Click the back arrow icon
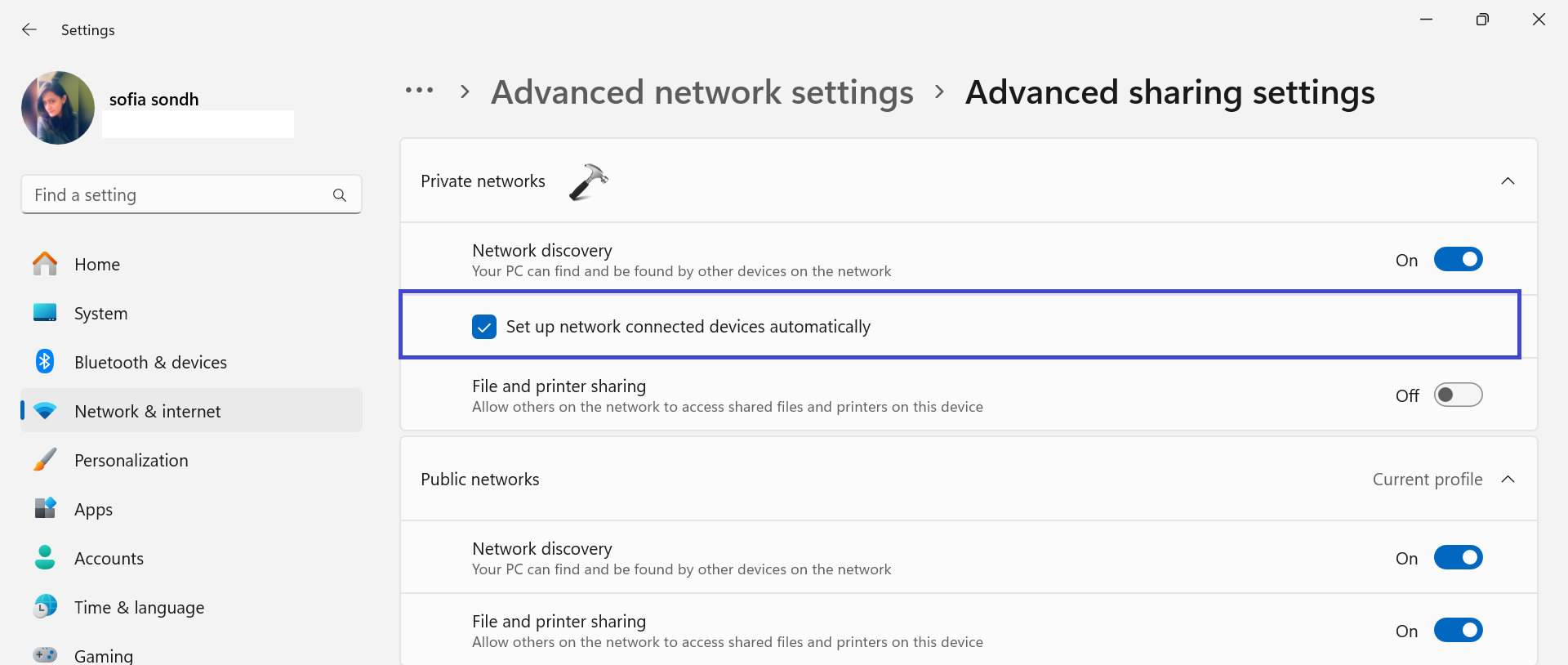 (29, 30)
